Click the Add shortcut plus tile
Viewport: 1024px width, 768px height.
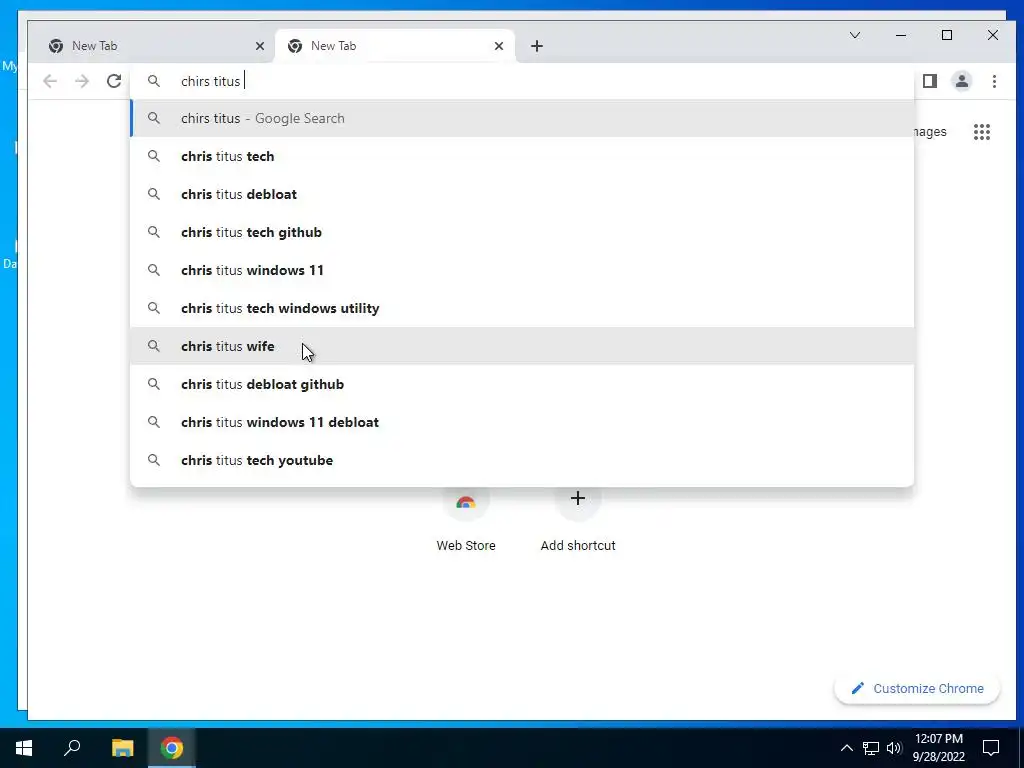[x=578, y=519]
